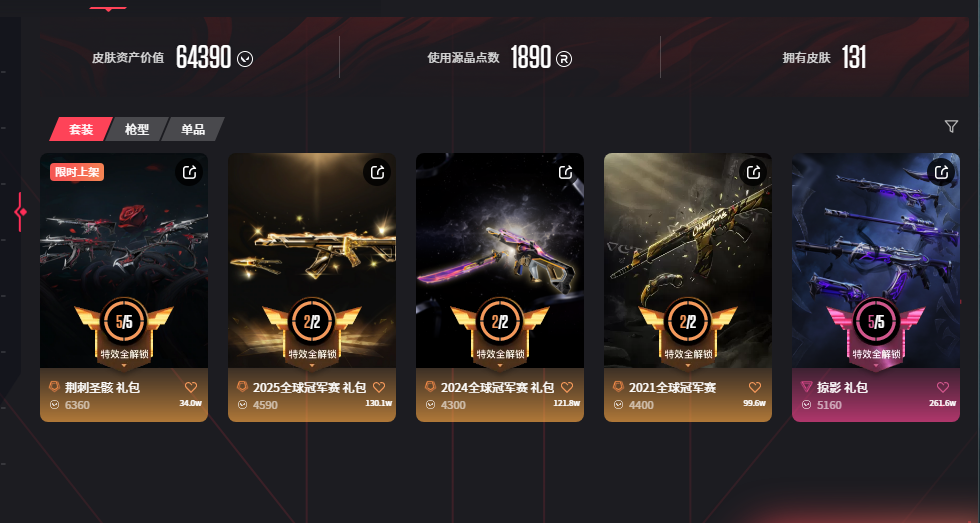Favorite the 2025全球冠军赛 礼包 with heart
Image resolution: width=980 pixels, height=523 pixels.
coord(379,387)
